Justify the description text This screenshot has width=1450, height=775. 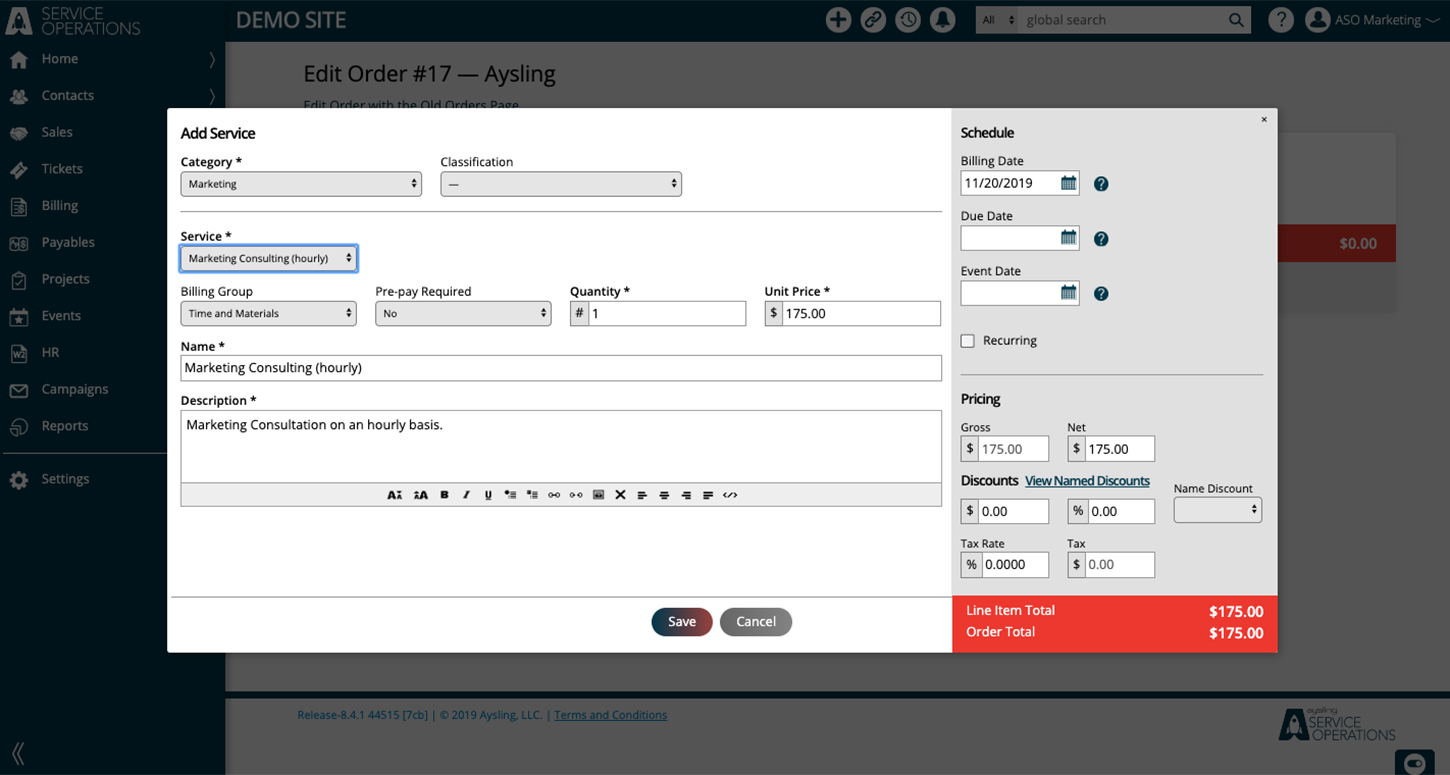(708, 495)
